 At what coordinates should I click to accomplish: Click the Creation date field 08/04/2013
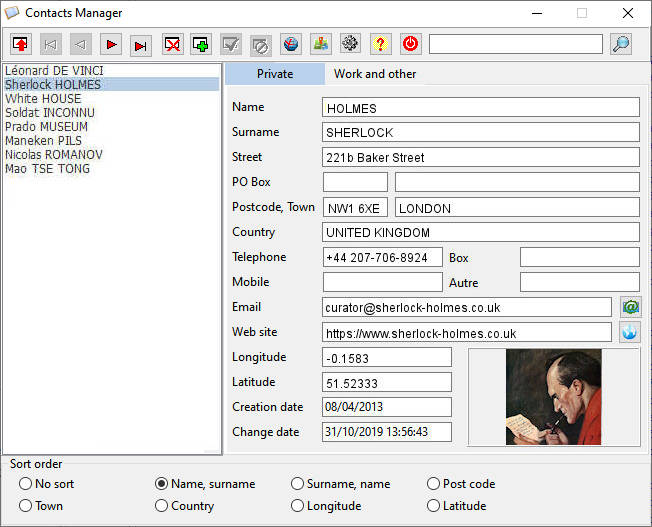pyautogui.click(x=387, y=407)
